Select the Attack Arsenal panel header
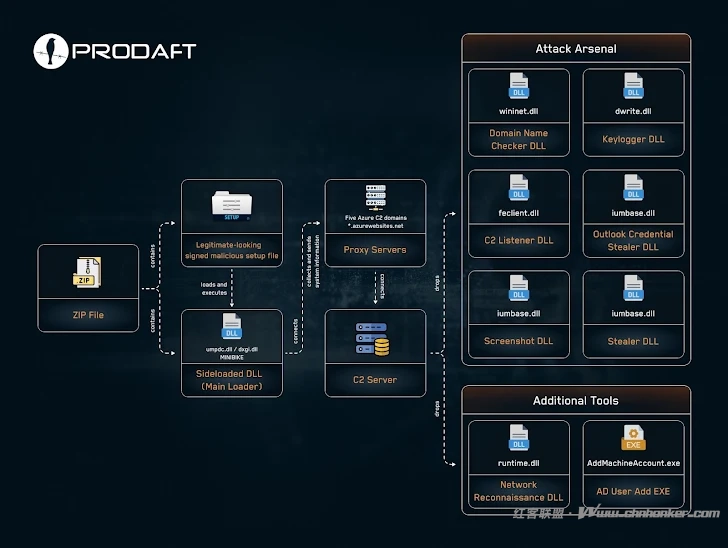This screenshot has height=548, width=728. (576, 49)
